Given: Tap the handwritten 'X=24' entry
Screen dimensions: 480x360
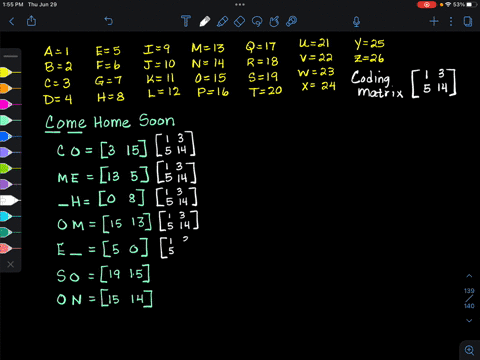Looking at the screenshot, I should (318, 86).
